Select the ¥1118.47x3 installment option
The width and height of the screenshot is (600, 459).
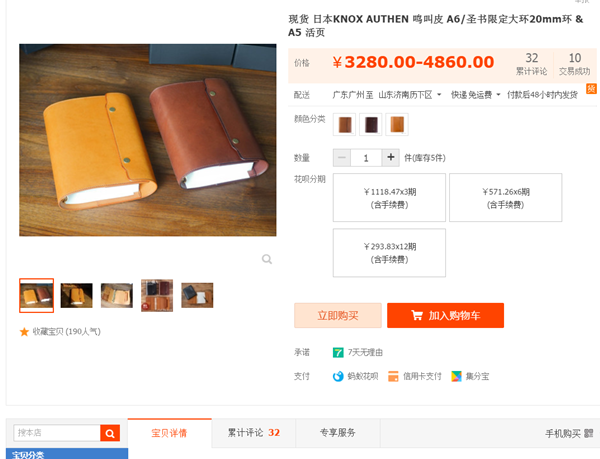(x=389, y=197)
